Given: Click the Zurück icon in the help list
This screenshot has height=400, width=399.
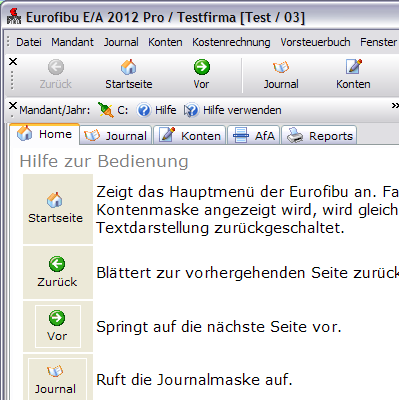Looking at the screenshot, I should pos(57,264).
